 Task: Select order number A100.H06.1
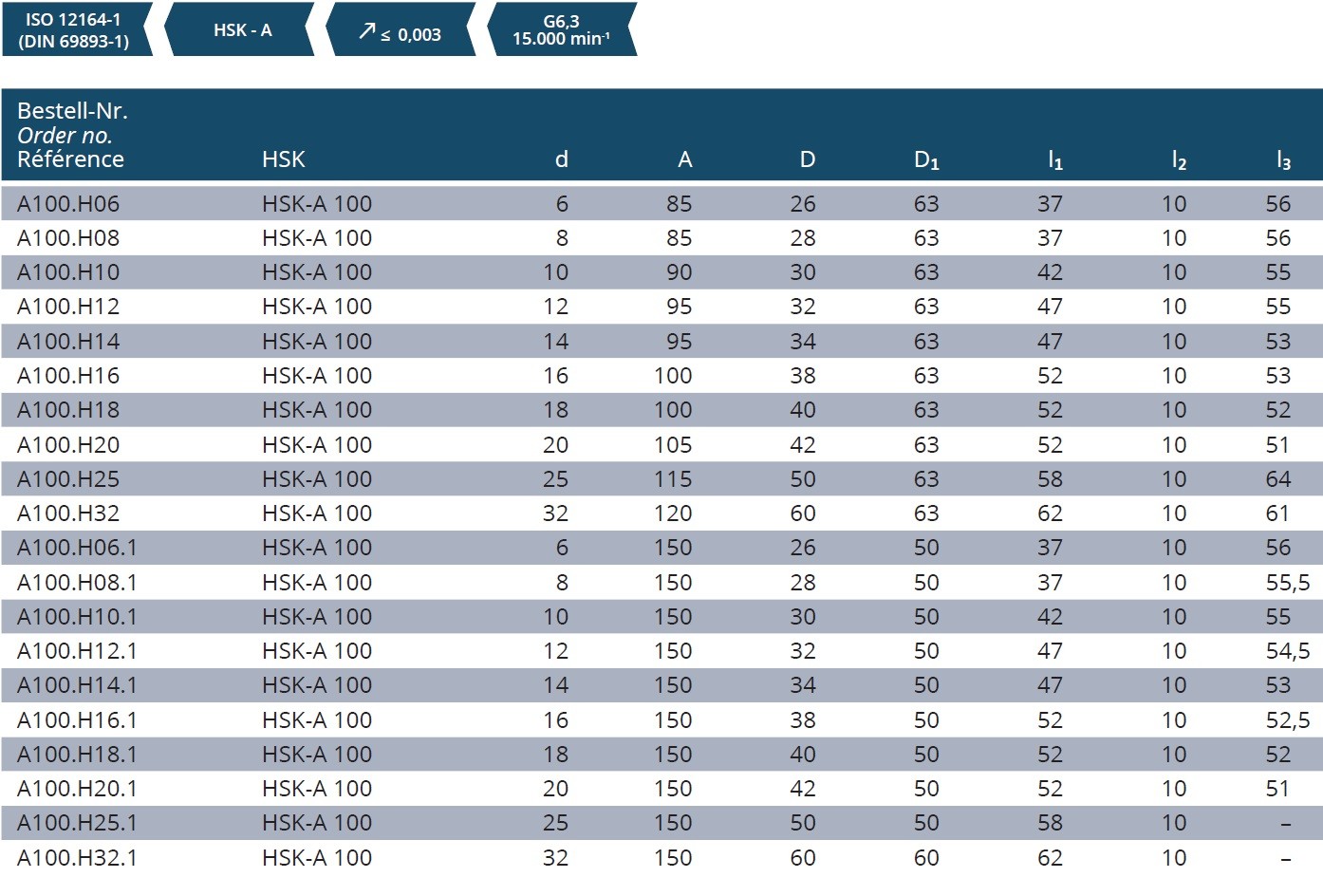coord(77,548)
